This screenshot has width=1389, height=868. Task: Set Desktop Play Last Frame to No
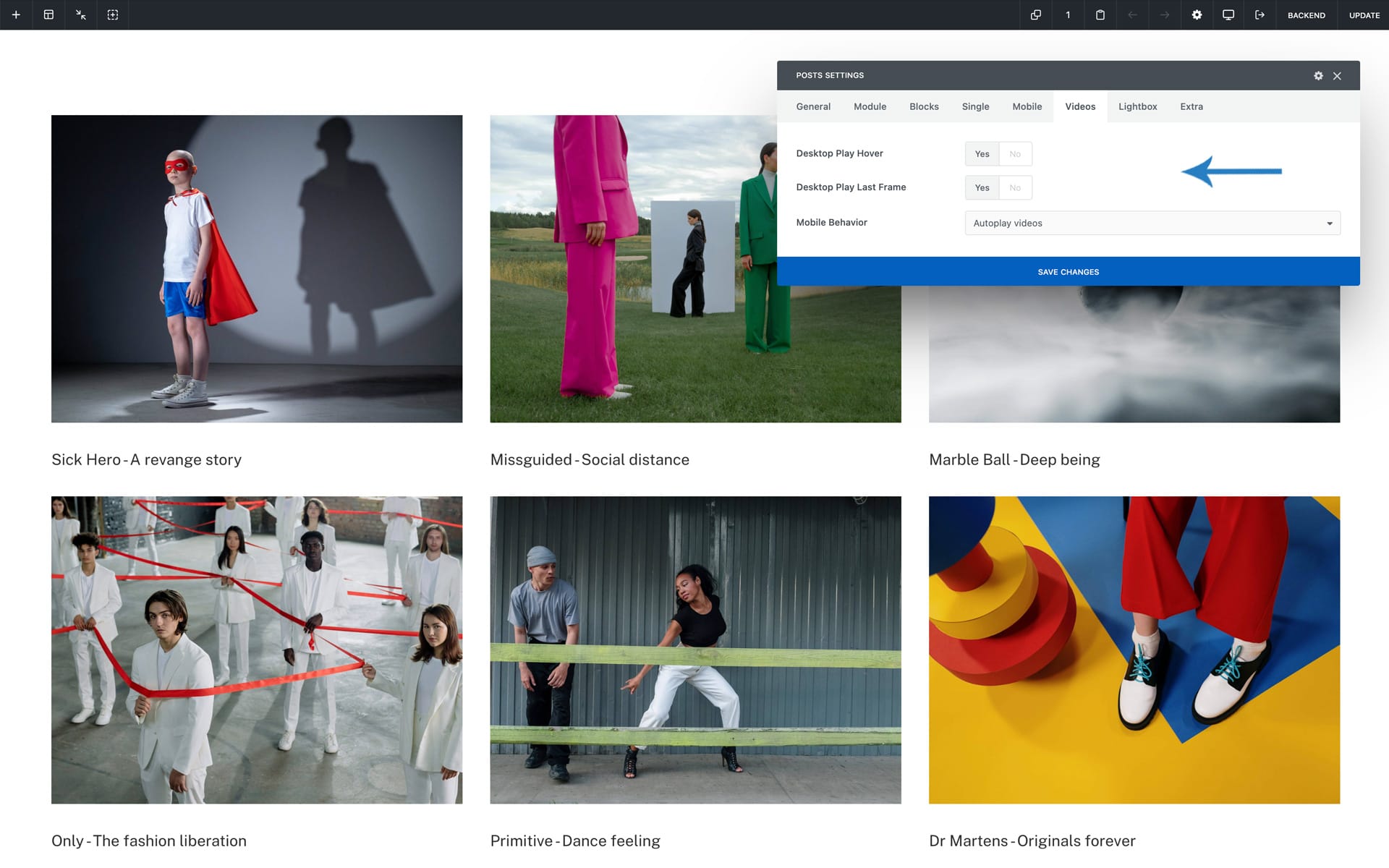point(1015,188)
